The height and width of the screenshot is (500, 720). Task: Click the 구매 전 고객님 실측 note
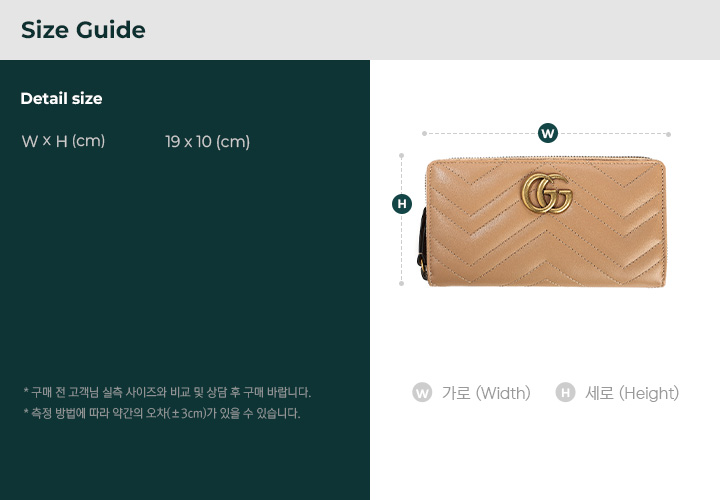(x=167, y=393)
